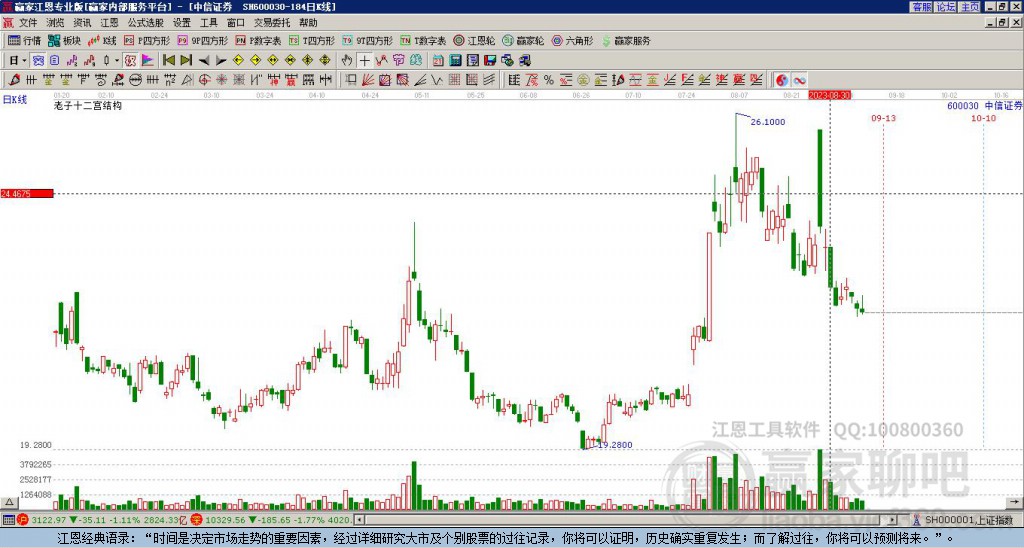Open the 江恩轮 Gann wheel
The width and height of the screenshot is (1024, 548).
[474, 40]
